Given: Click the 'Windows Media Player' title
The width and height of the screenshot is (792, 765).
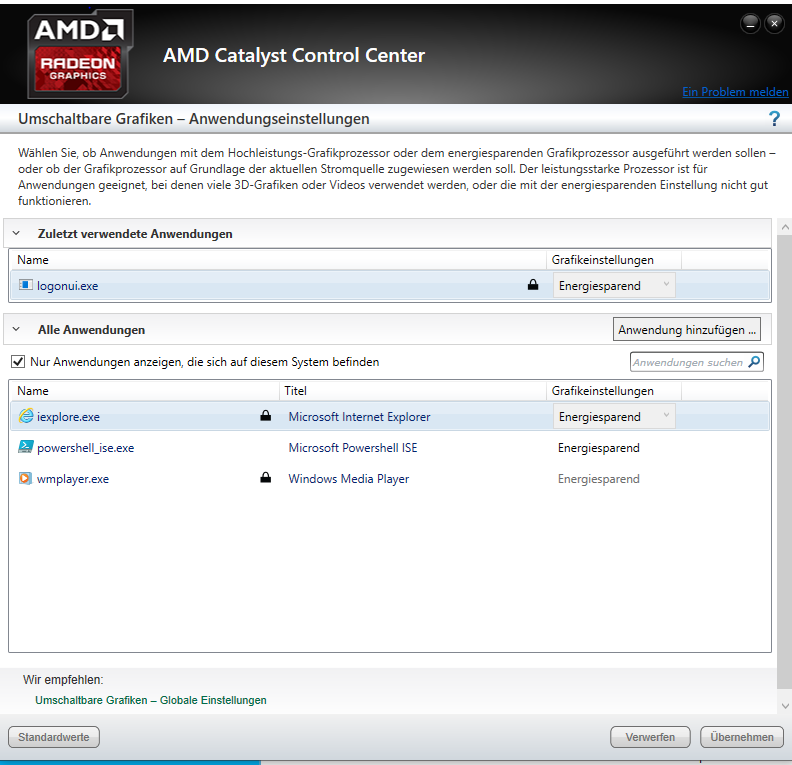Looking at the screenshot, I should (349, 479).
